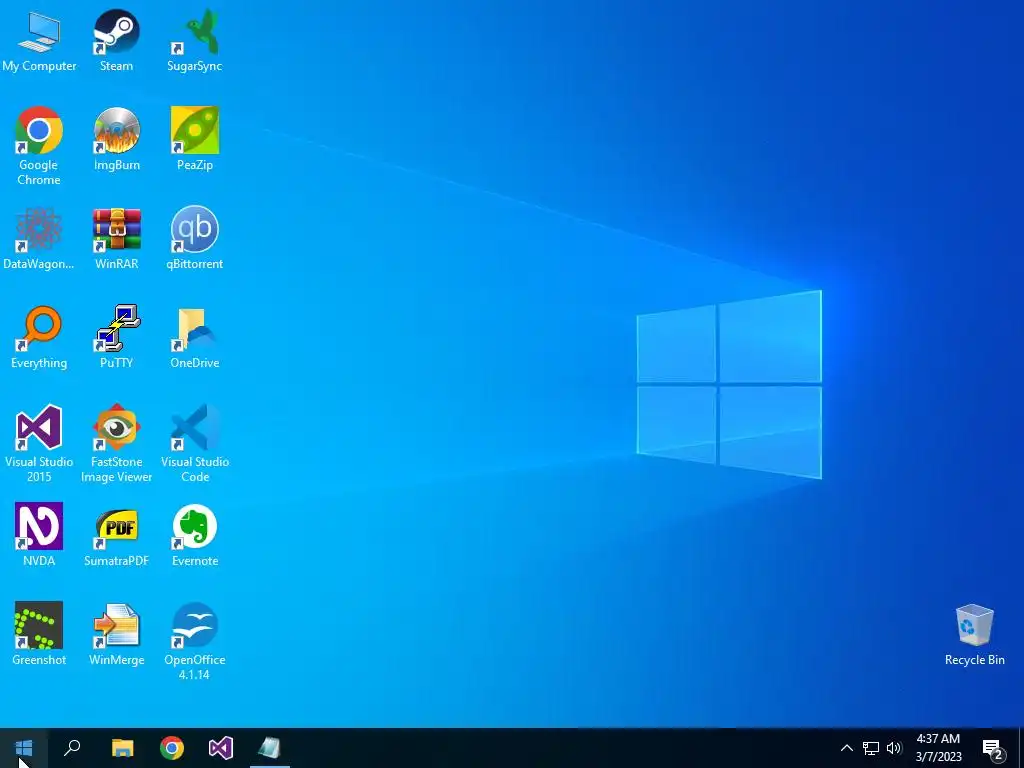This screenshot has height=768, width=1024.
Task: Select the ImgBurn desktop shortcut
Action: tap(116, 139)
